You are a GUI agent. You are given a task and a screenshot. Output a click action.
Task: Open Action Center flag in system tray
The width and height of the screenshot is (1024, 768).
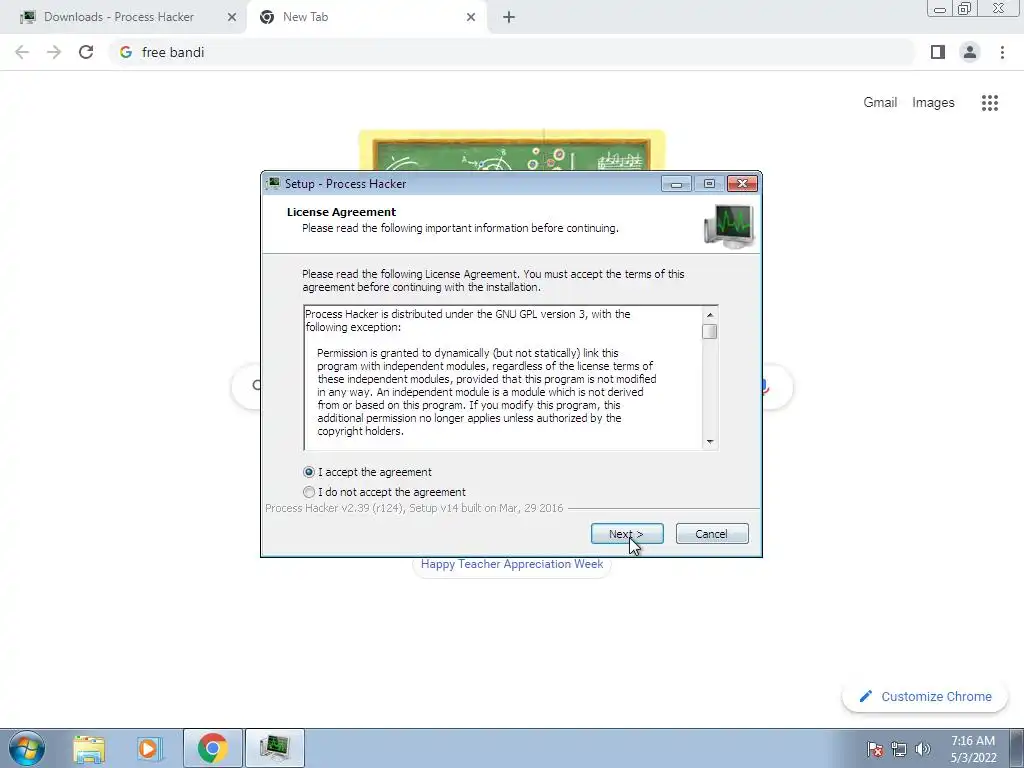875,749
